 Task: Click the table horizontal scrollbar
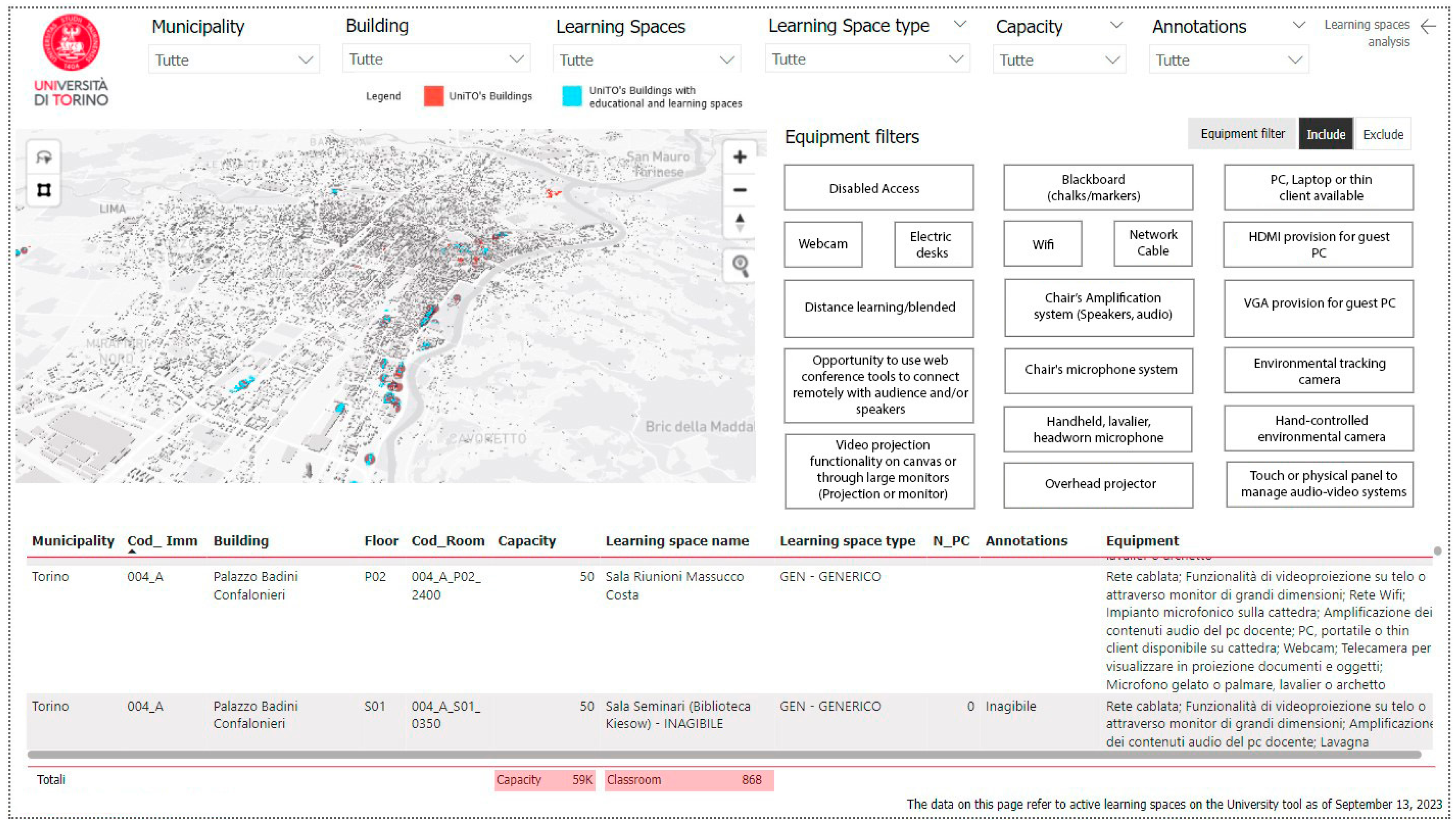(723, 754)
